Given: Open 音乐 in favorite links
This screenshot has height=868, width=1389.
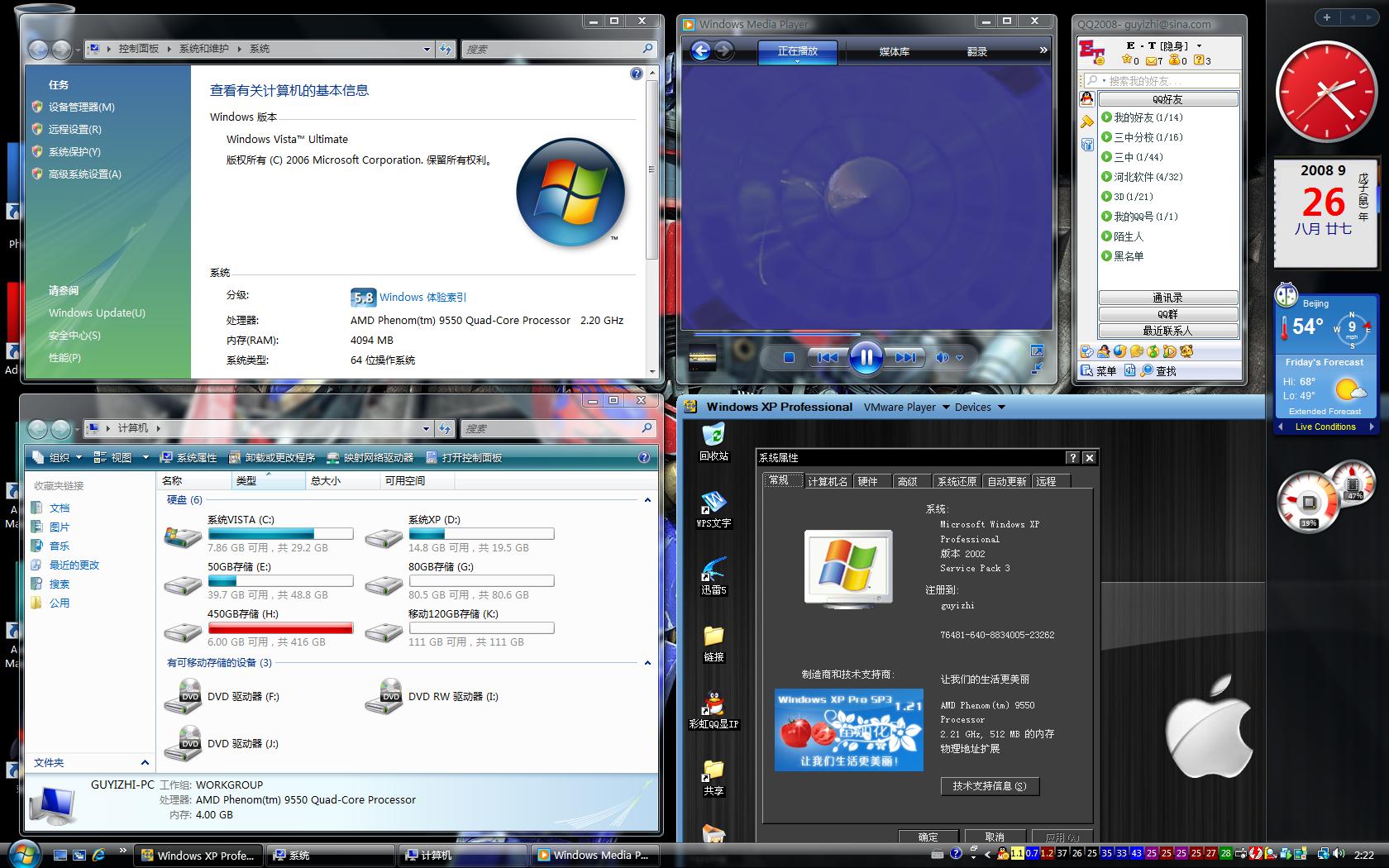Looking at the screenshot, I should point(60,546).
